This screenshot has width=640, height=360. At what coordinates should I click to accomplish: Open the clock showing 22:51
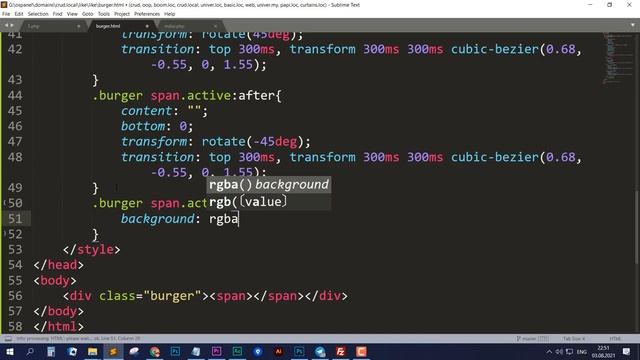pos(603,351)
